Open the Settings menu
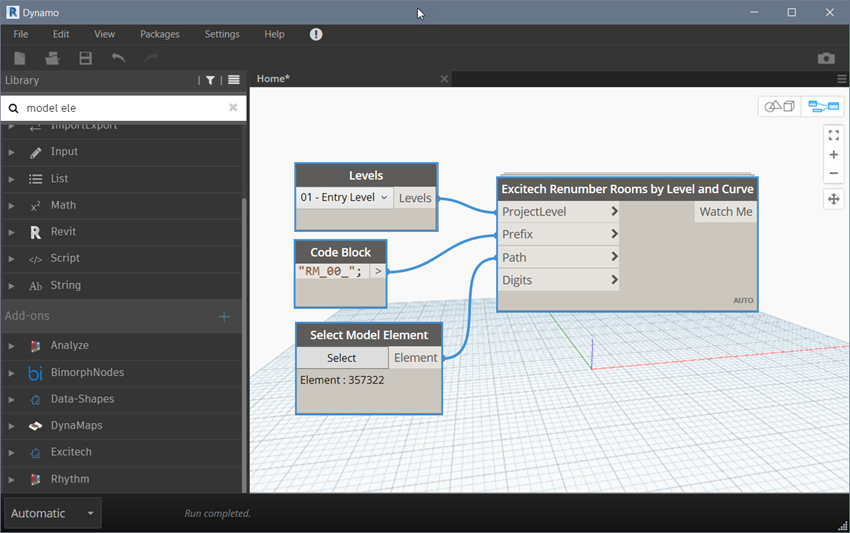Image resolution: width=850 pixels, height=533 pixels. coord(222,34)
